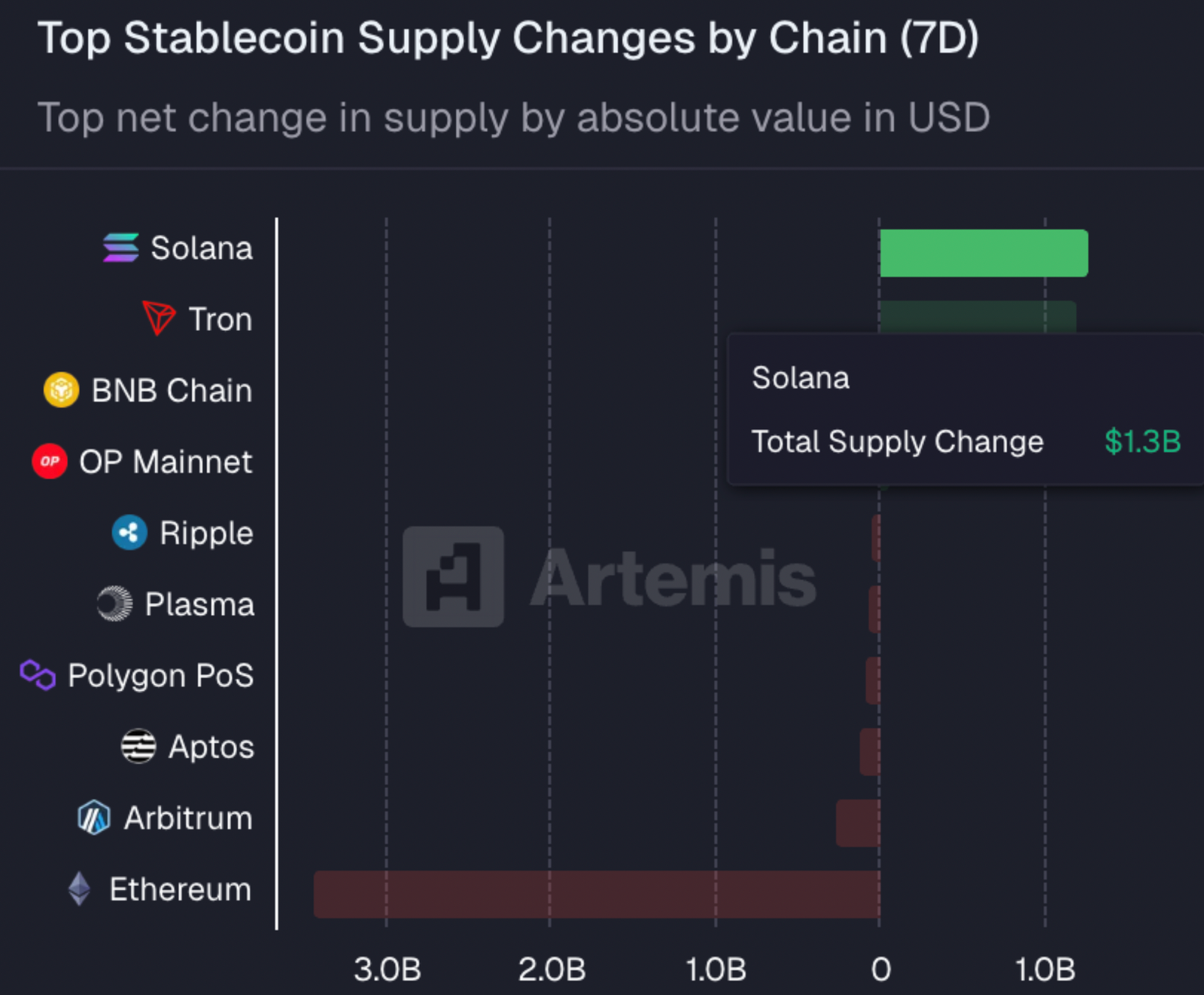Click the small red Aptos bar
Screen dimensions: 1204x995
870,751
